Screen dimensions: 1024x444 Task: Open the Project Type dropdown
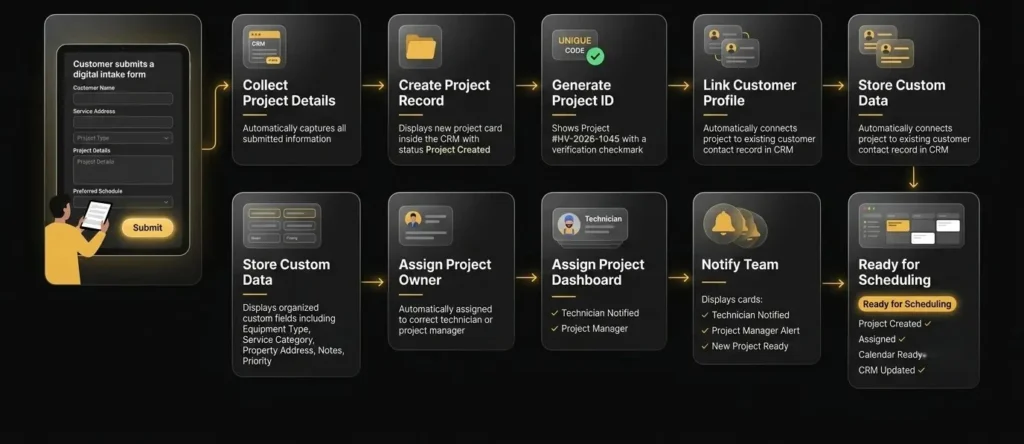(x=123, y=138)
